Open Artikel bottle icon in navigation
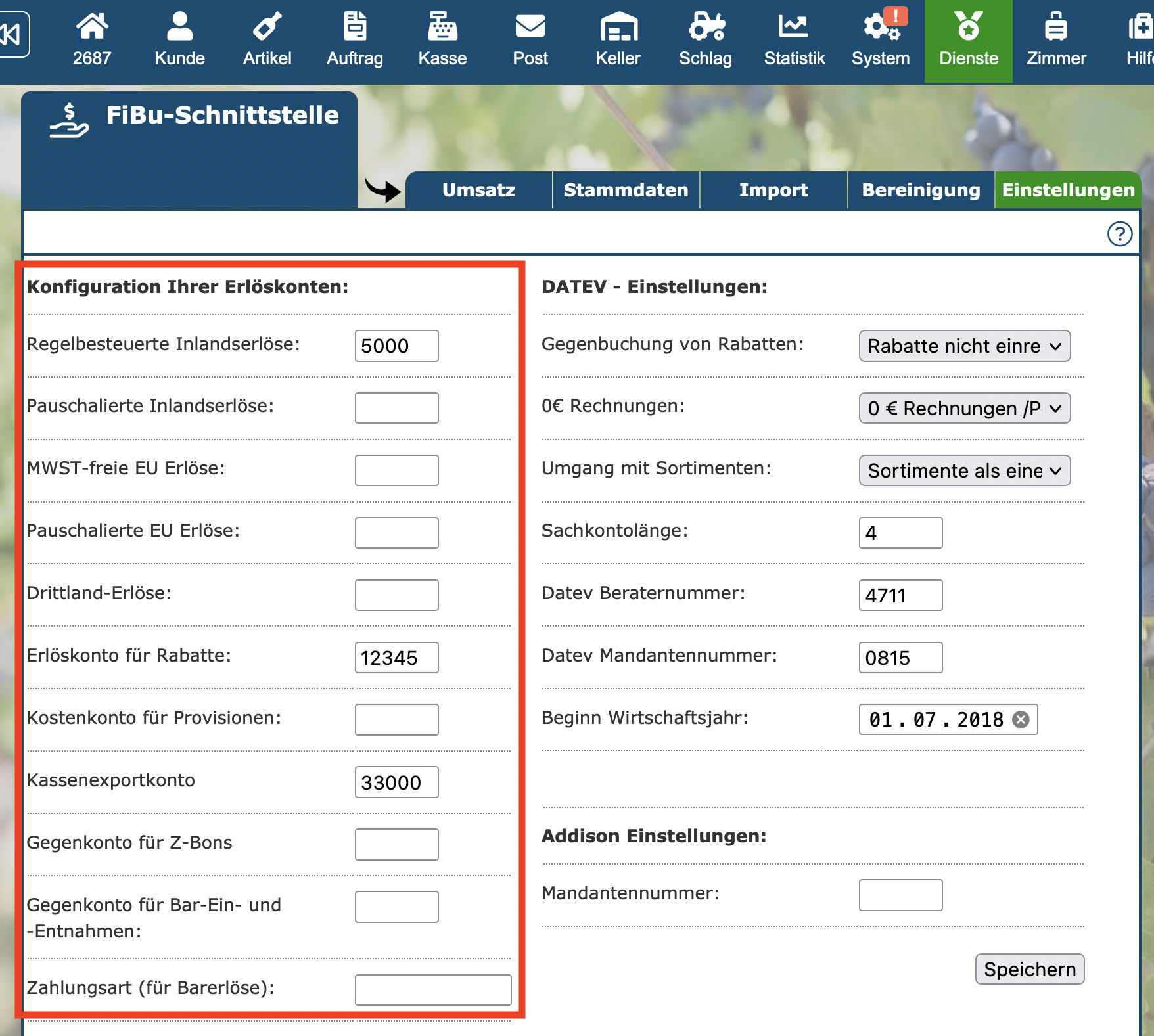 (267, 28)
